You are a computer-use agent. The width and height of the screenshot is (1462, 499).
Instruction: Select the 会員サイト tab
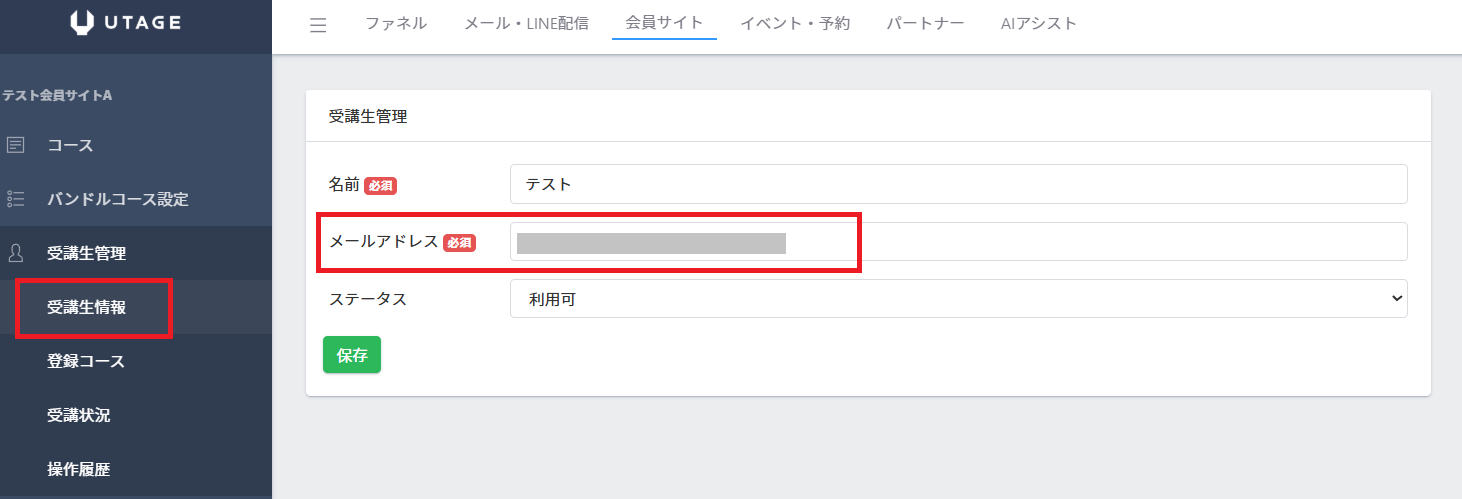[x=664, y=23]
